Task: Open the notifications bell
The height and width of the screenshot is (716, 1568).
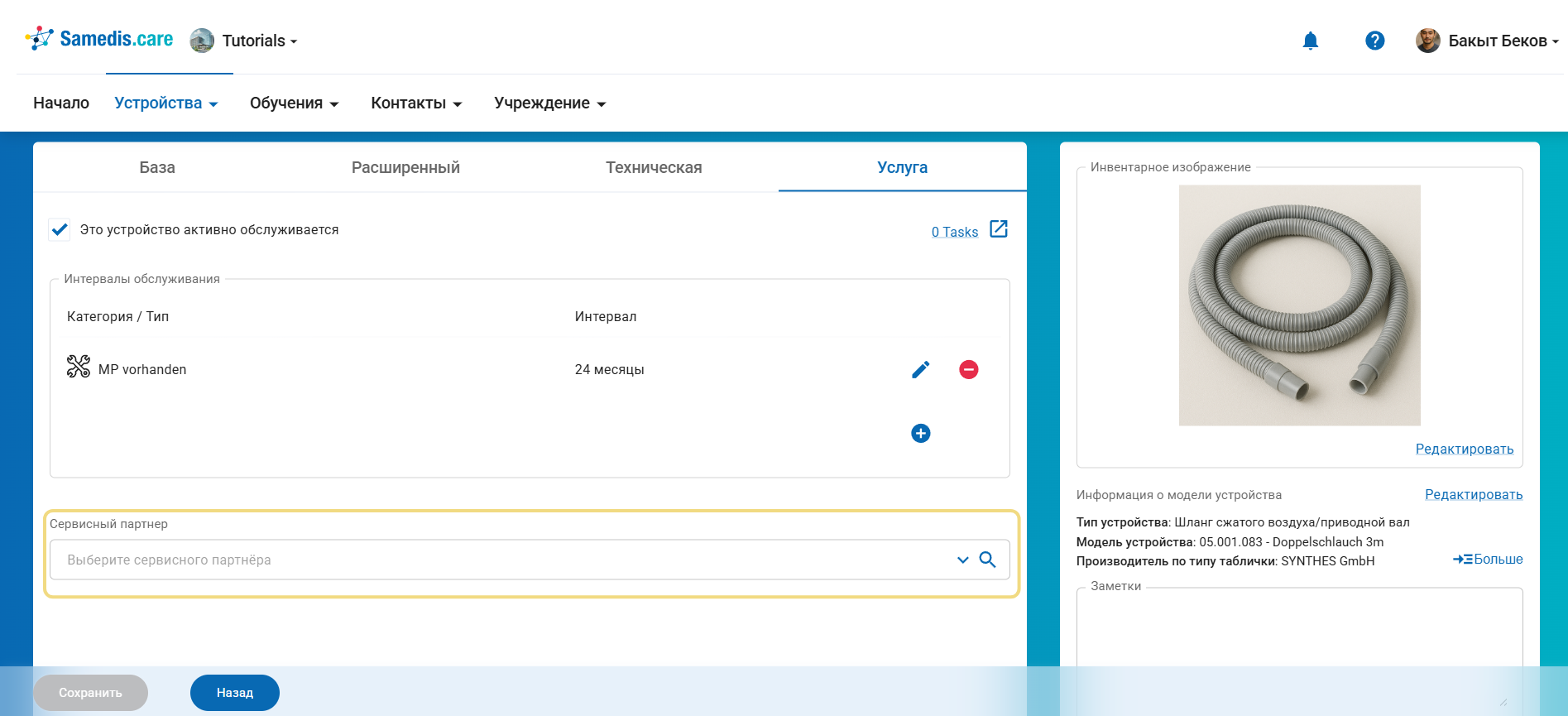Action: (x=1311, y=41)
